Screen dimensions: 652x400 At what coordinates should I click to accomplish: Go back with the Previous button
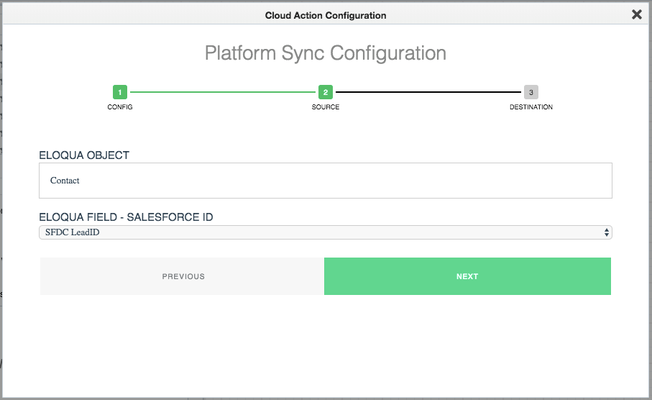pos(182,277)
